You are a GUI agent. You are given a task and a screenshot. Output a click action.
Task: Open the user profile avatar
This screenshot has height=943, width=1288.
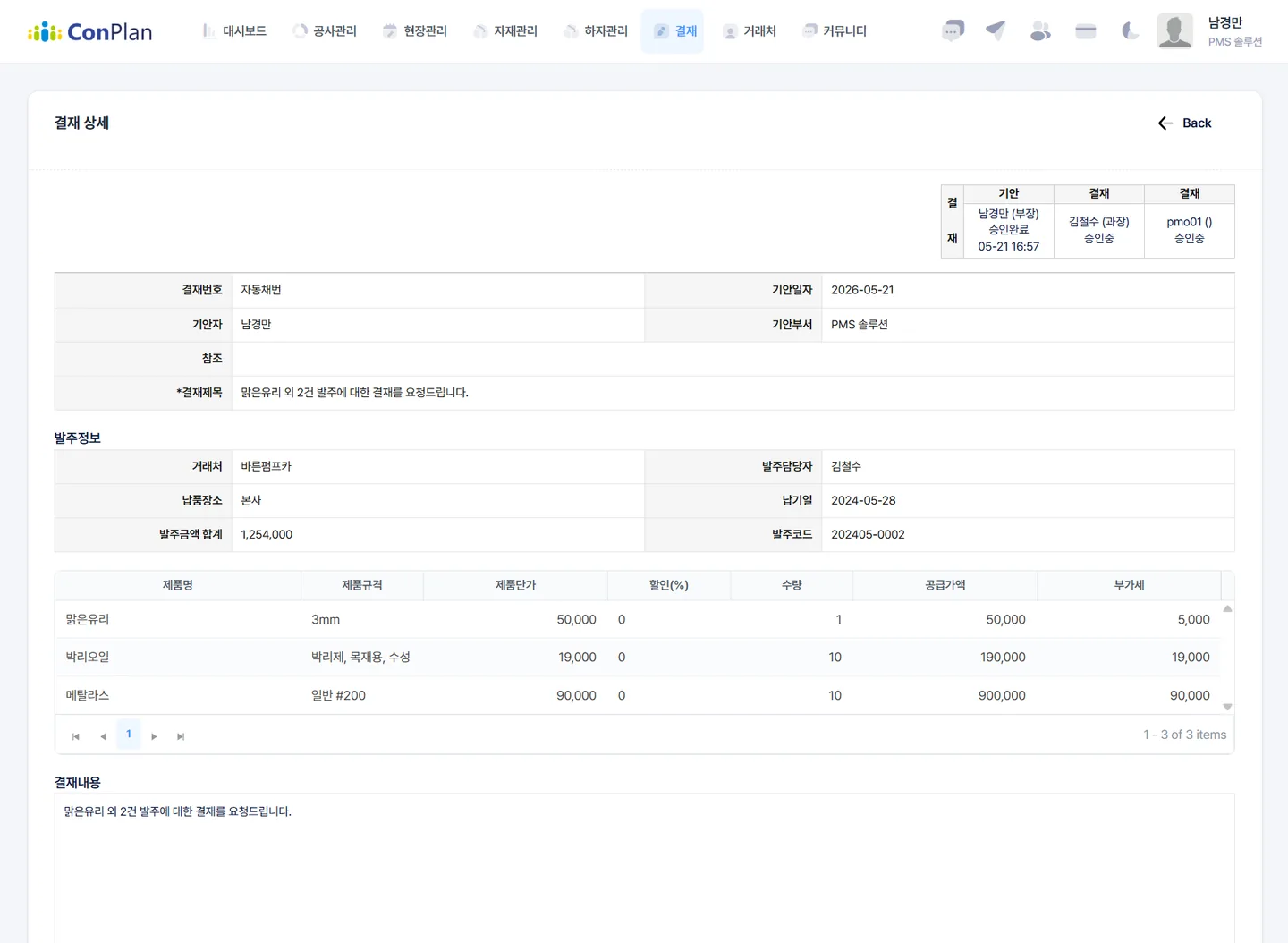1174,31
